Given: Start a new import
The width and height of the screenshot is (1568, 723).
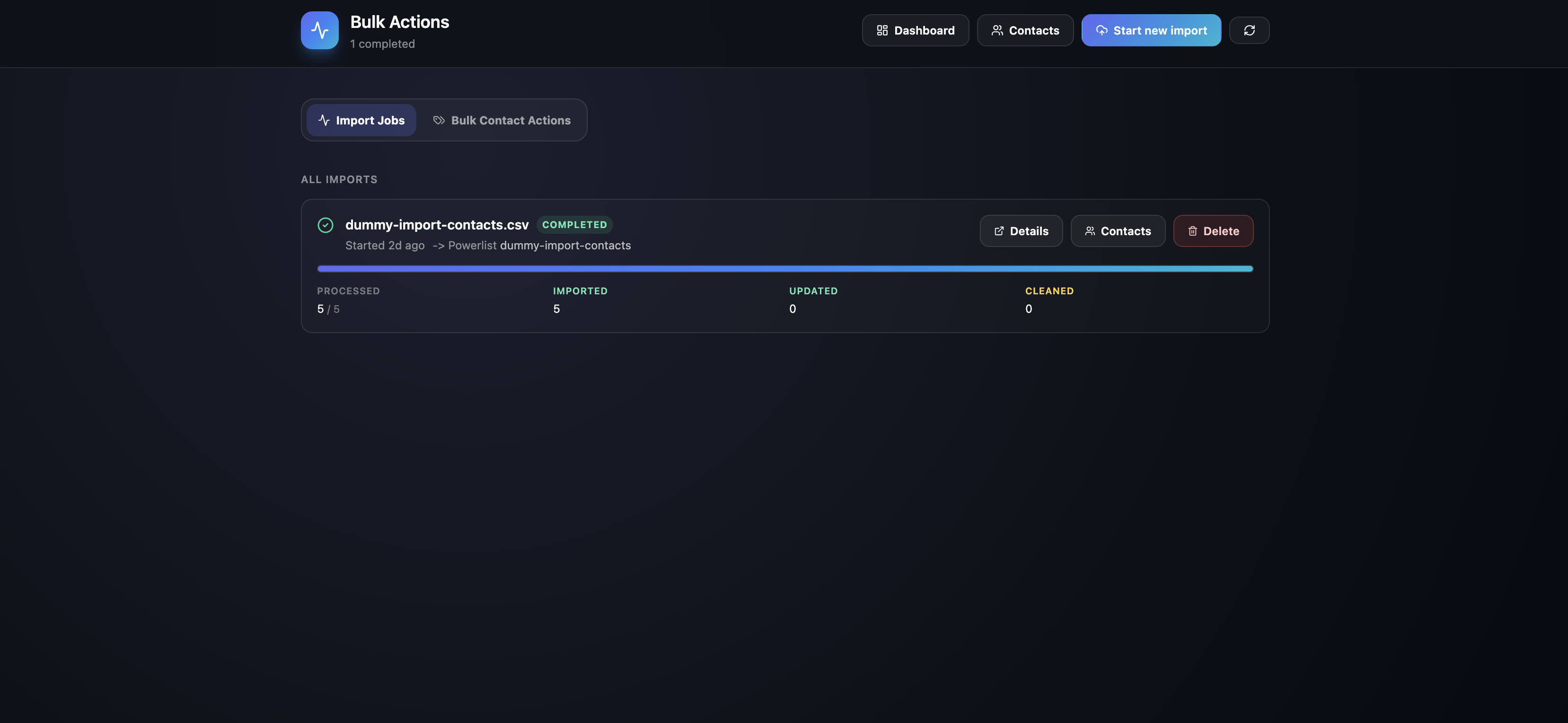Looking at the screenshot, I should pyautogui.click(x=1151, y=30).
